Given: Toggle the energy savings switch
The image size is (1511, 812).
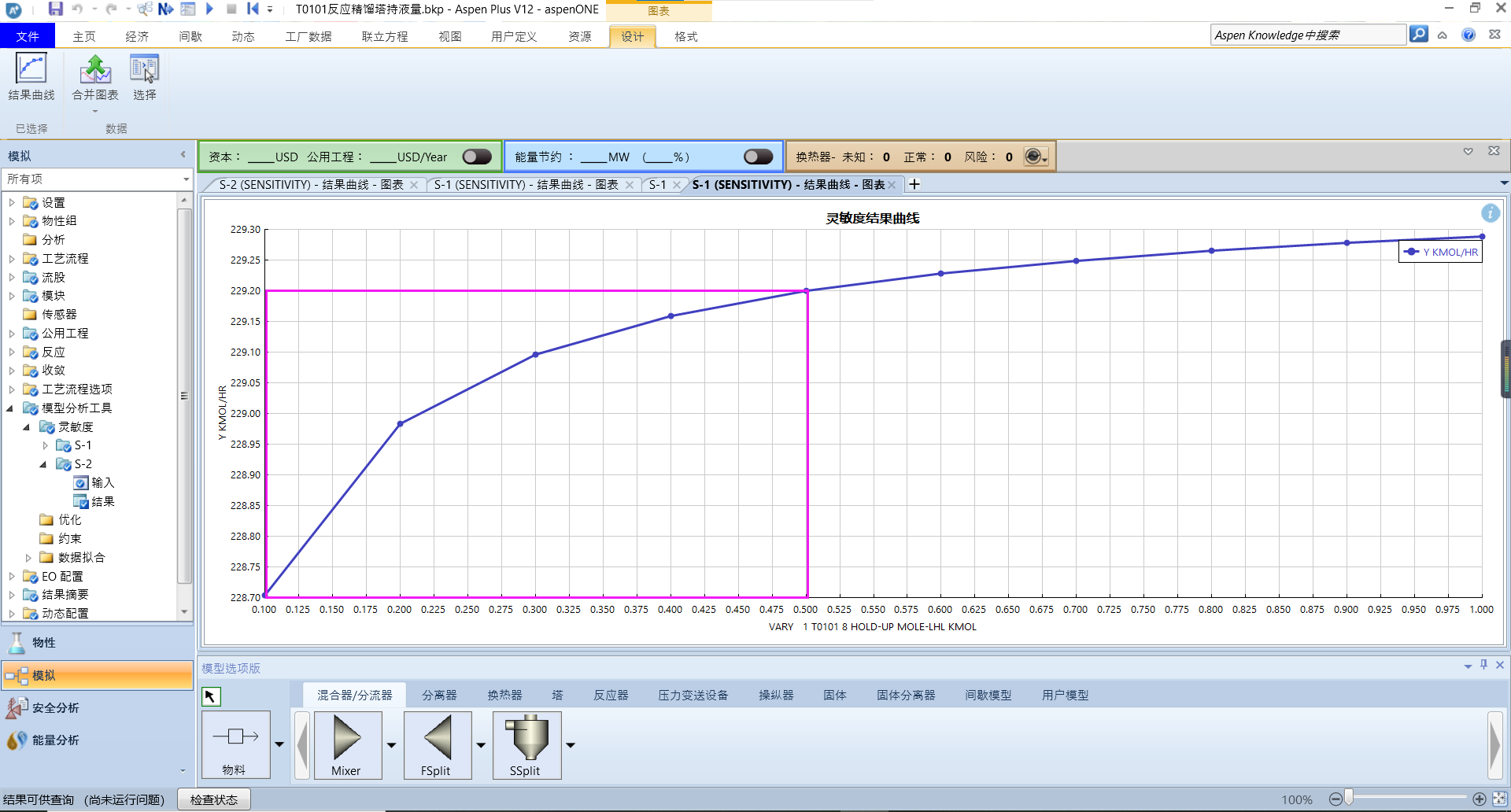Looking at the screenshot, I should pos(758,157).
